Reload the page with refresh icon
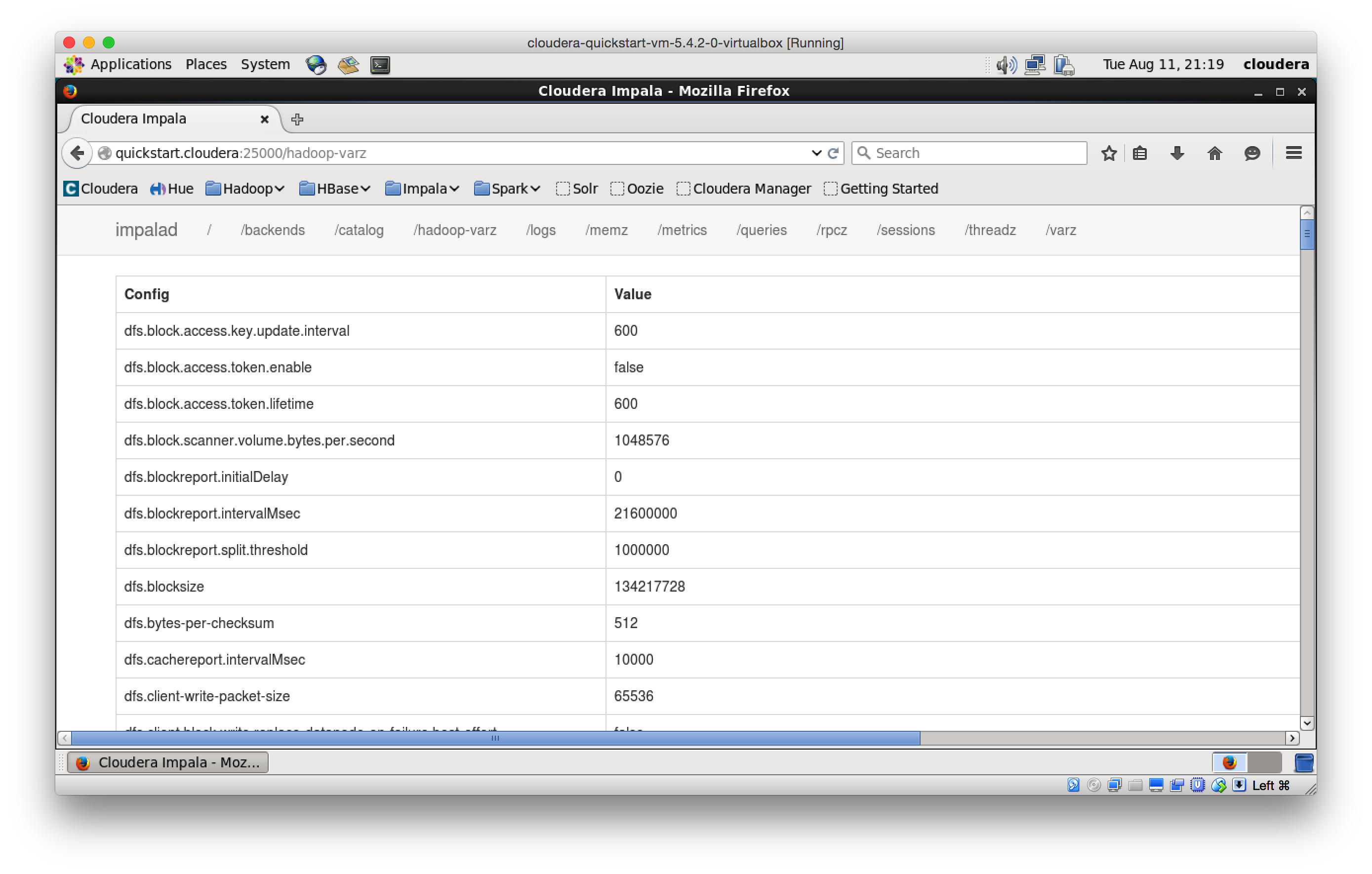The image size is (1372, 874). point(833,153)
